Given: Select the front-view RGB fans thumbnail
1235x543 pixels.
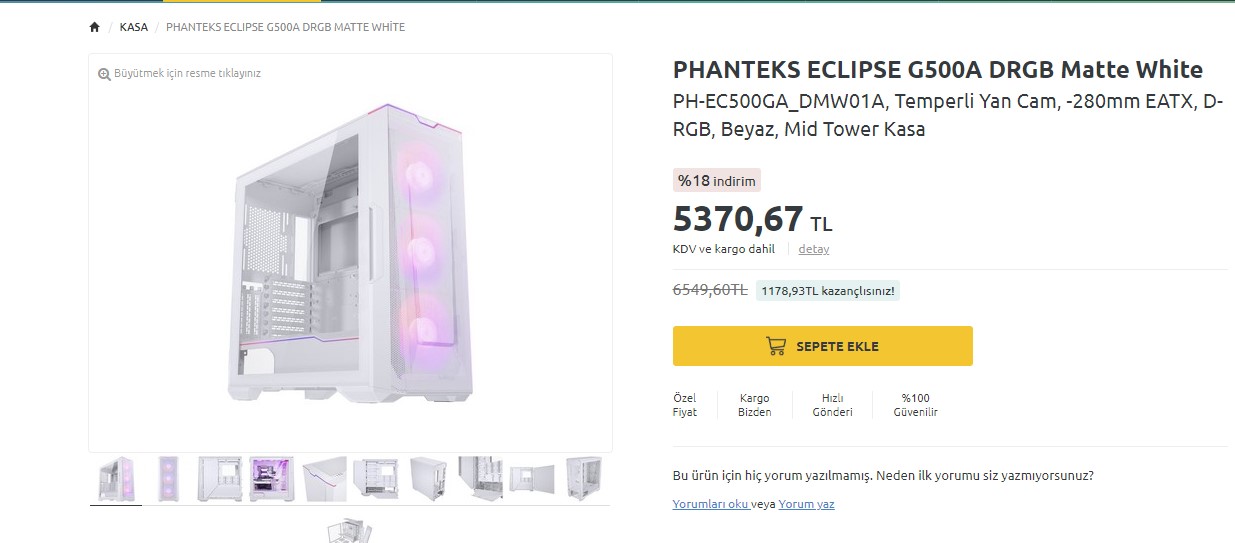Looking at the screenshot, I should (x=168, y=479).
